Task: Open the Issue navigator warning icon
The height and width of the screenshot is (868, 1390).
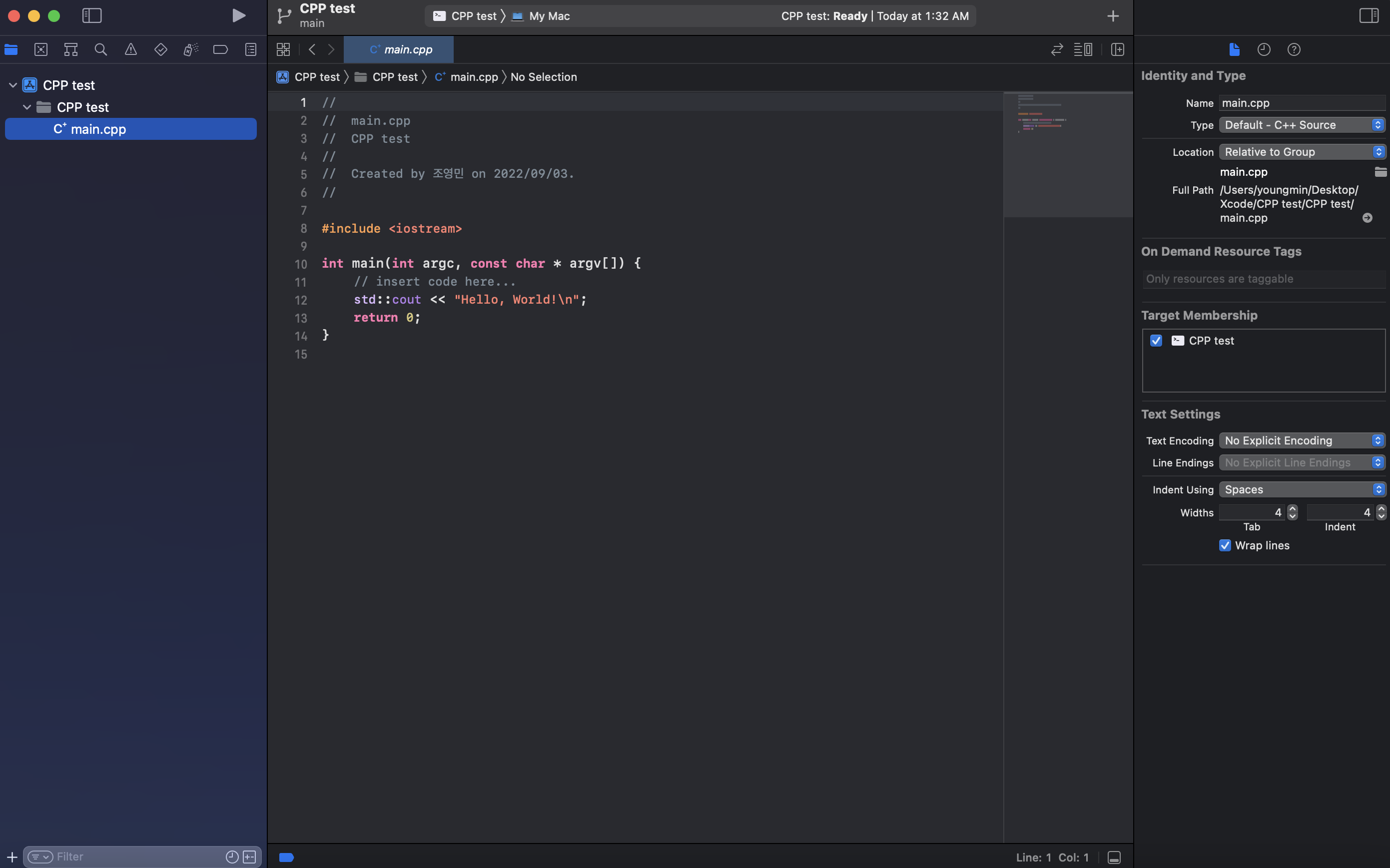Action: 131,49
